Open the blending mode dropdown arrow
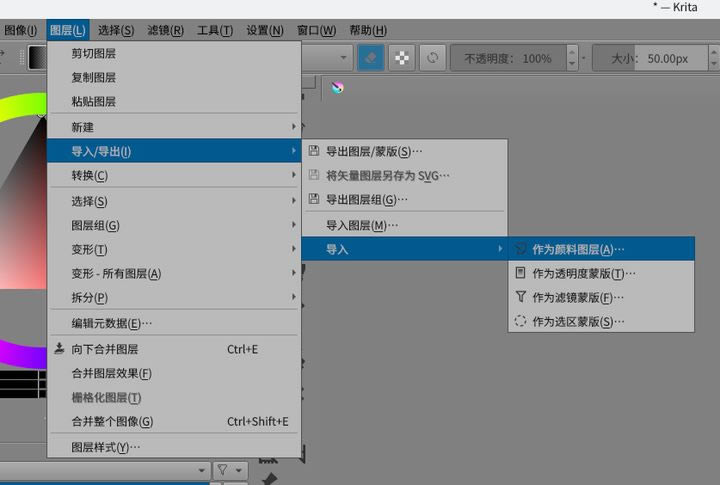This screenshot has width=720, height=485. coord(343,57)
